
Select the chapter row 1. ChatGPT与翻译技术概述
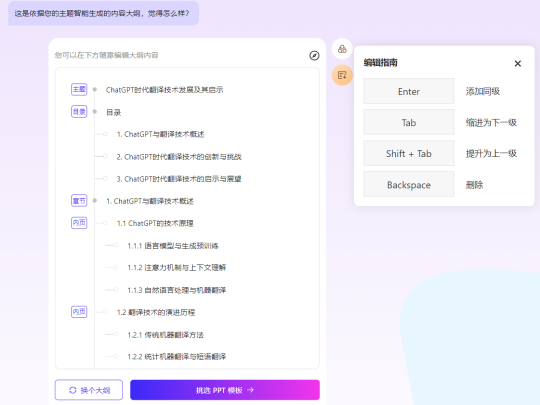(150, 201)
